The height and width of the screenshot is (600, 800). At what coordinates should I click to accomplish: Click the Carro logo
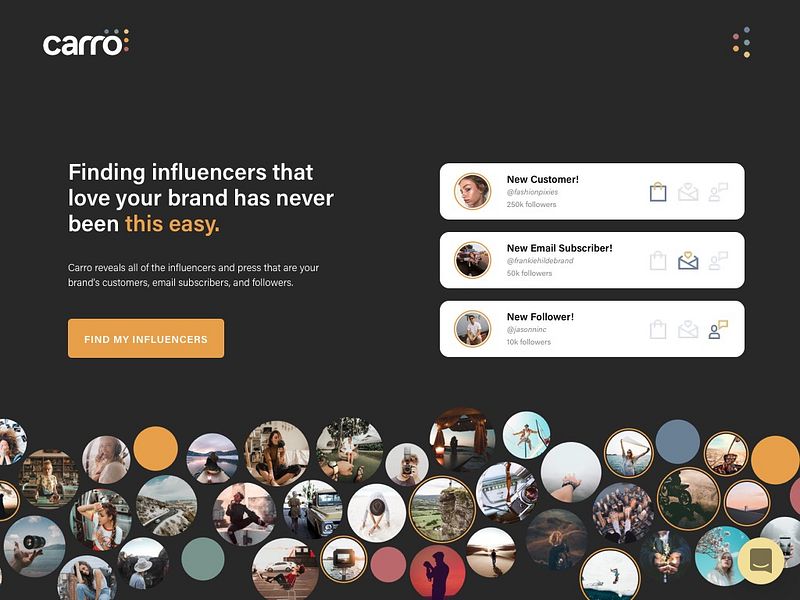coord(86,42)
